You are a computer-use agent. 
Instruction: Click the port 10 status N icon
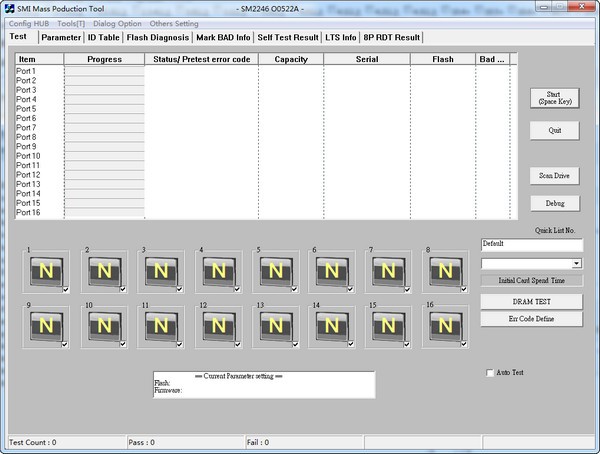pyautogui.click(x=104, y=326)
